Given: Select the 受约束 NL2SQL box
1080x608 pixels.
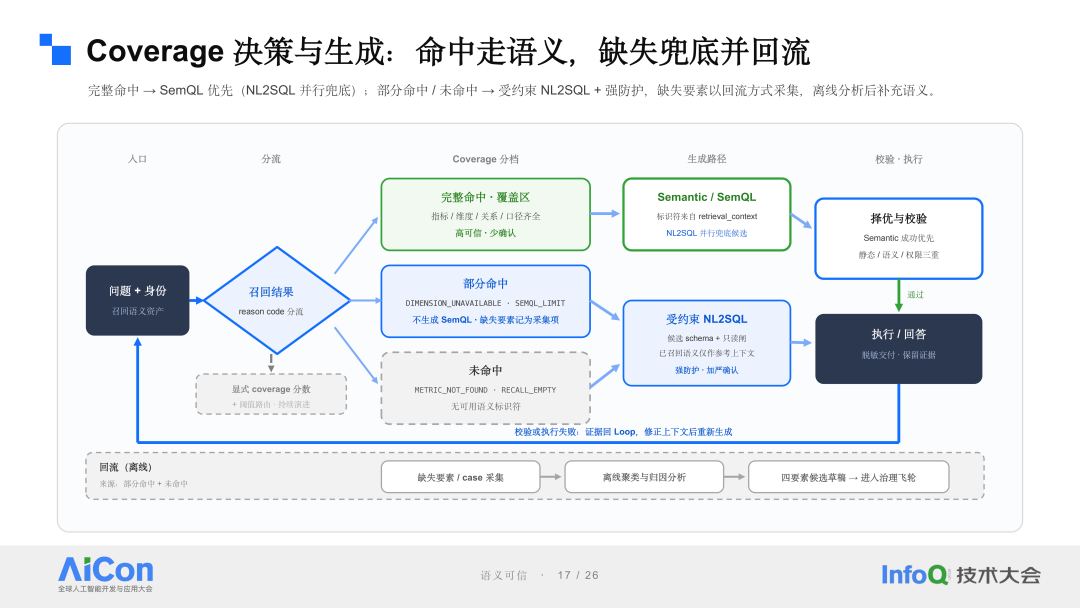Looking at the screenshot, I should click(707, 343).
